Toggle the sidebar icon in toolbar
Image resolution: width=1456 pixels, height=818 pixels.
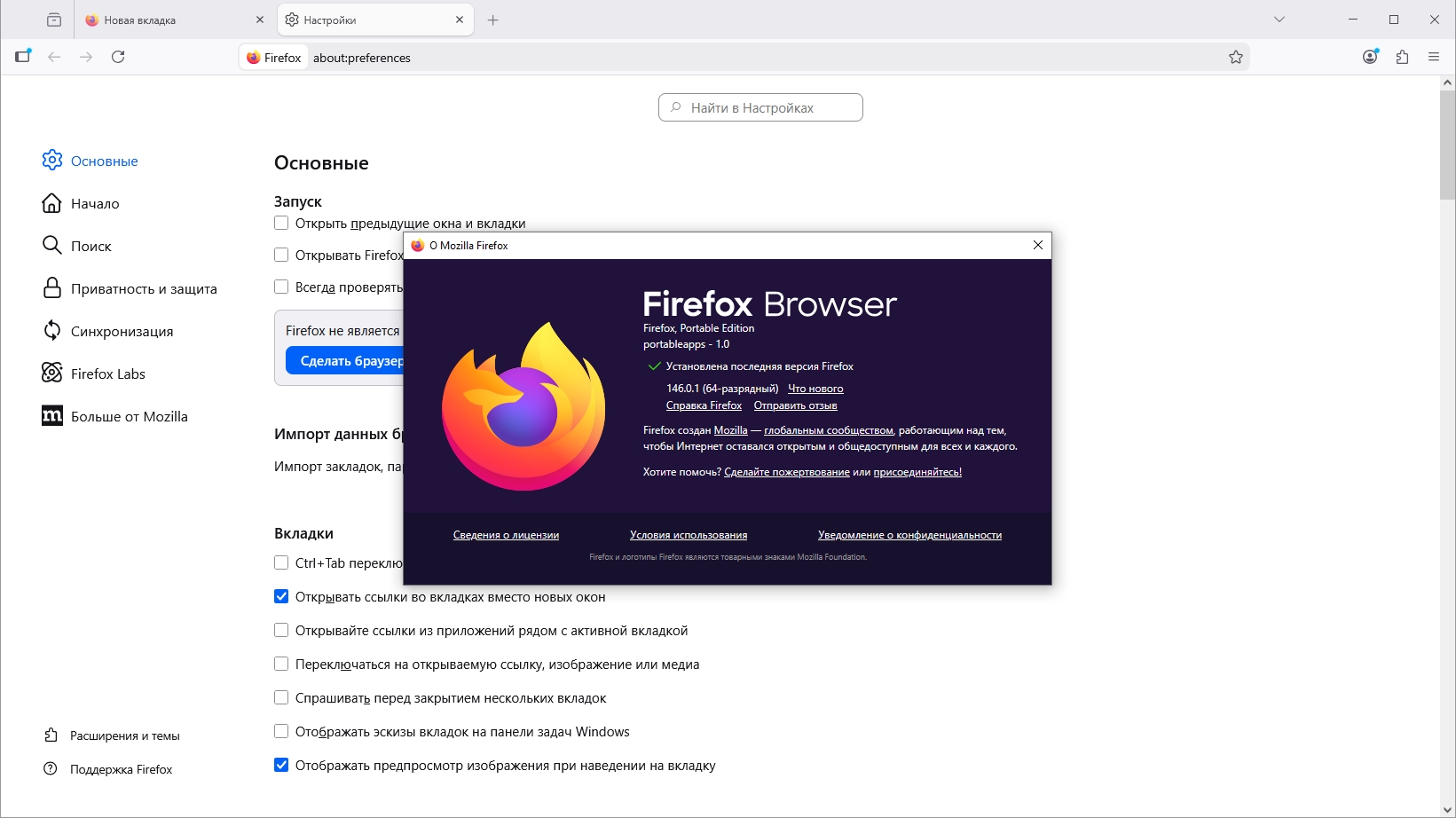(x=23, y=57)
